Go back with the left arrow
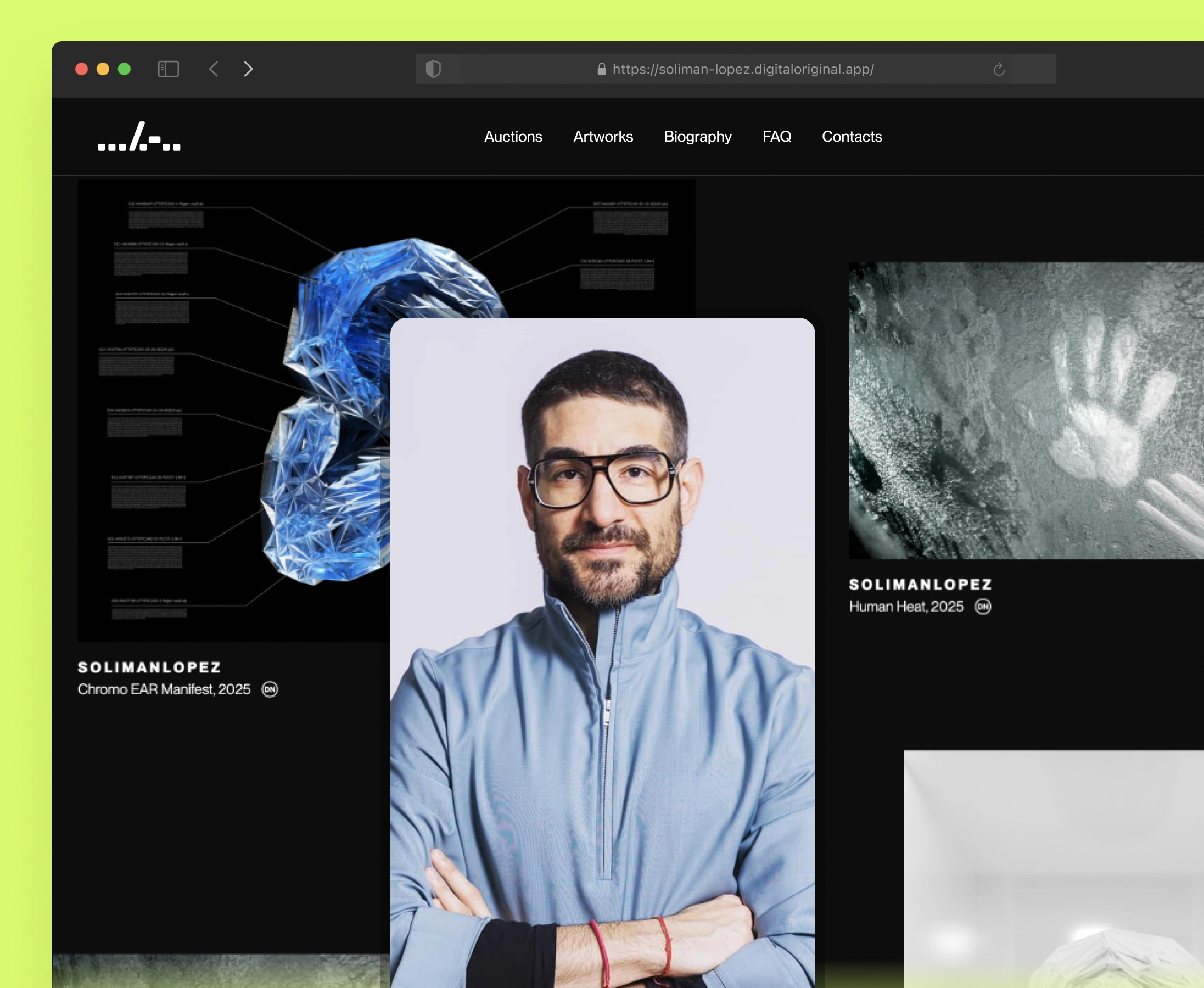Image resolution: width=1204 pixels, height=988 pixels. 214,69
